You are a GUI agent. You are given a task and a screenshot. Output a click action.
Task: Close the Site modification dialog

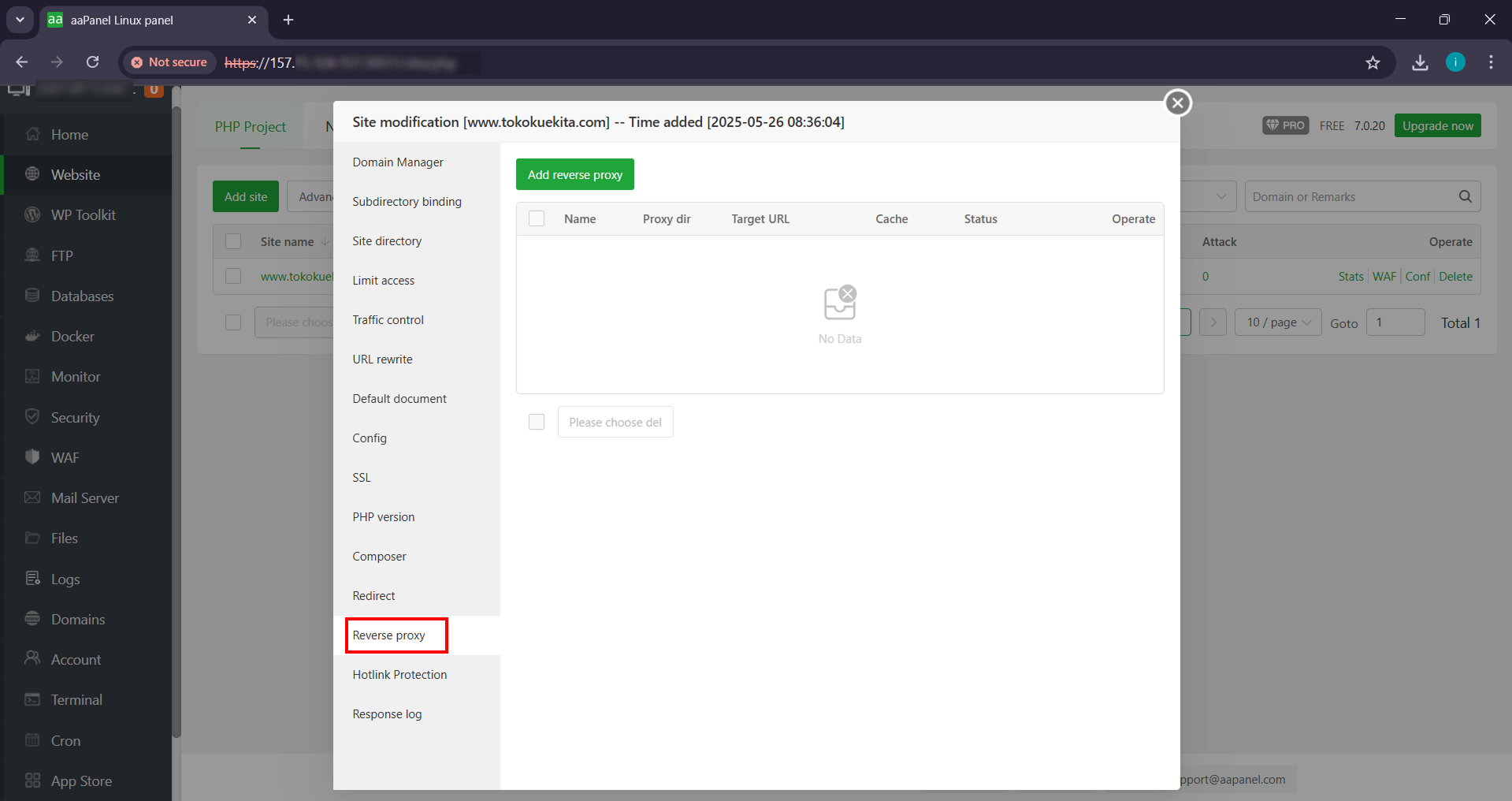pyautogui.click(x=1177, y=103)
